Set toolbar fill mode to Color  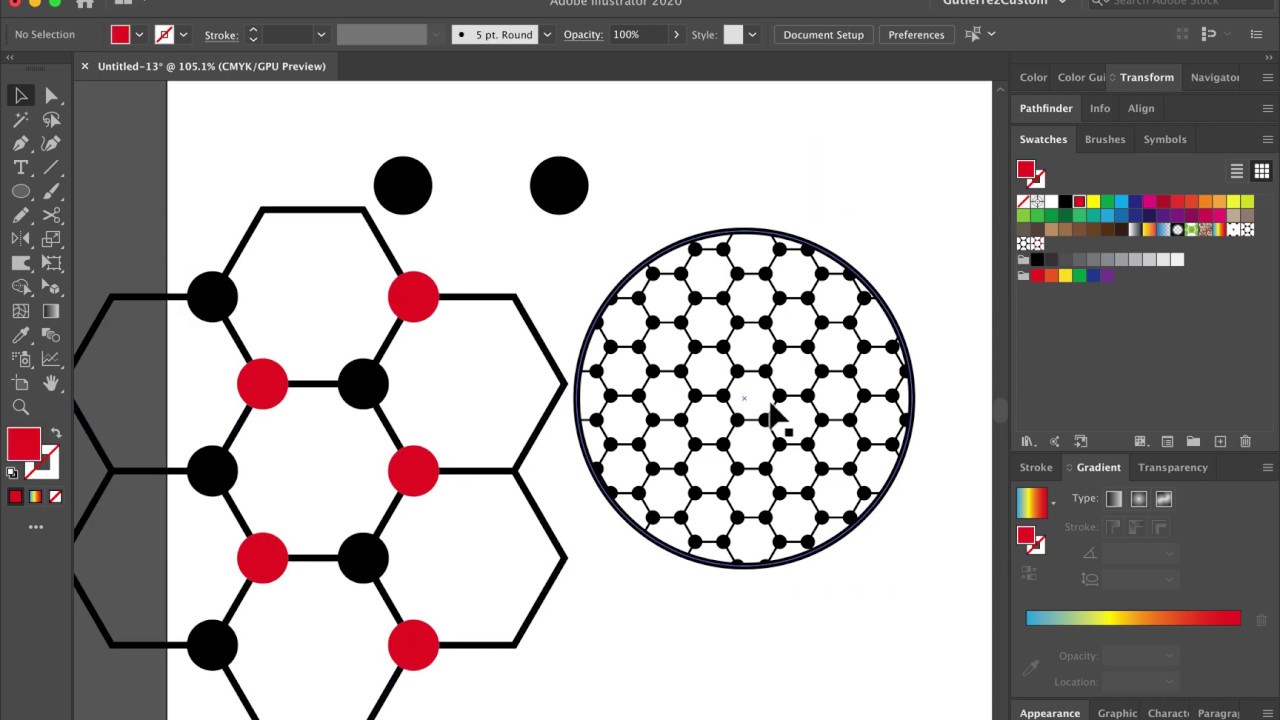tap(15, 497)
